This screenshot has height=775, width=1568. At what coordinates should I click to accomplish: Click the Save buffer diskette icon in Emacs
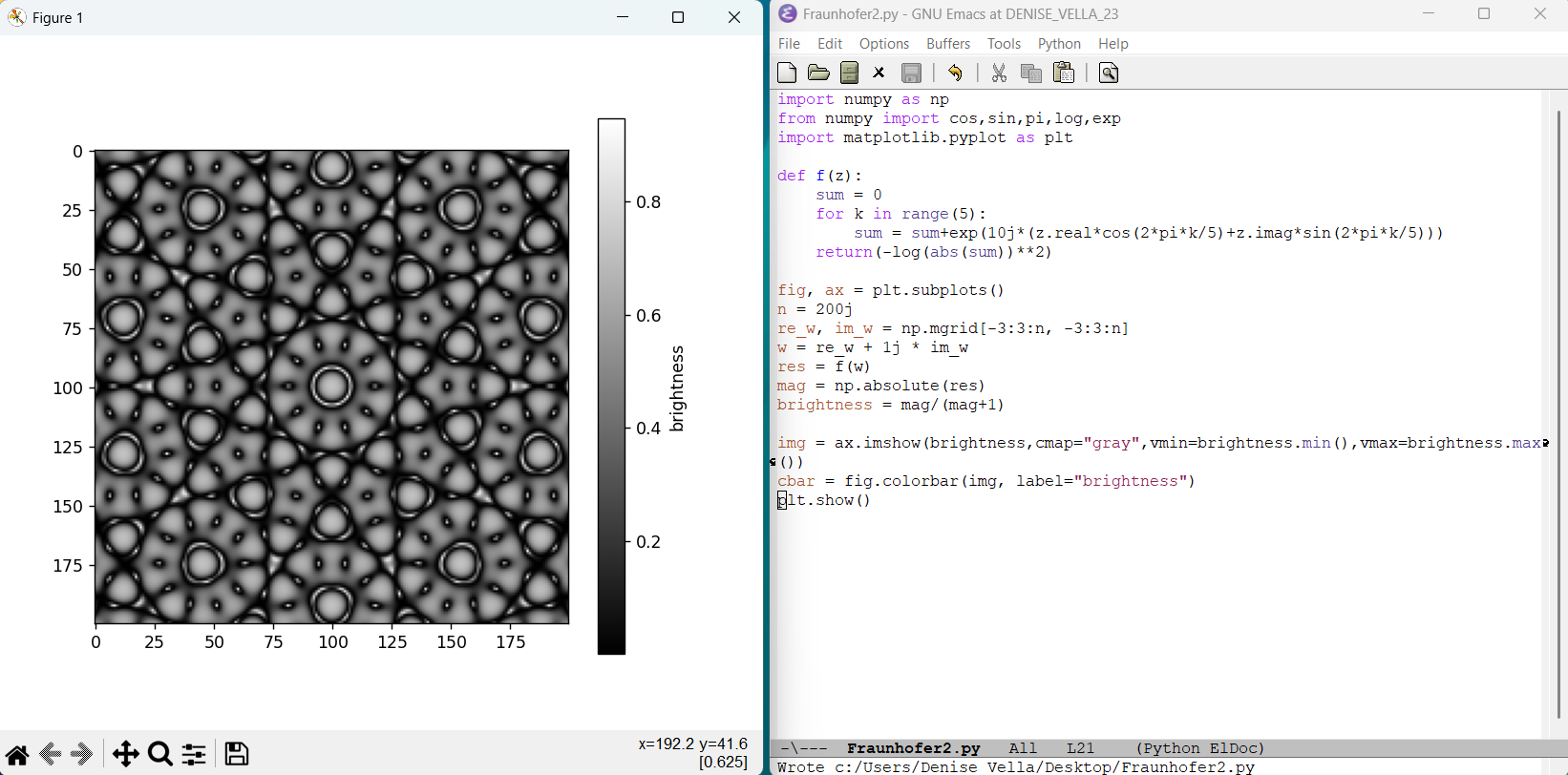911,73
